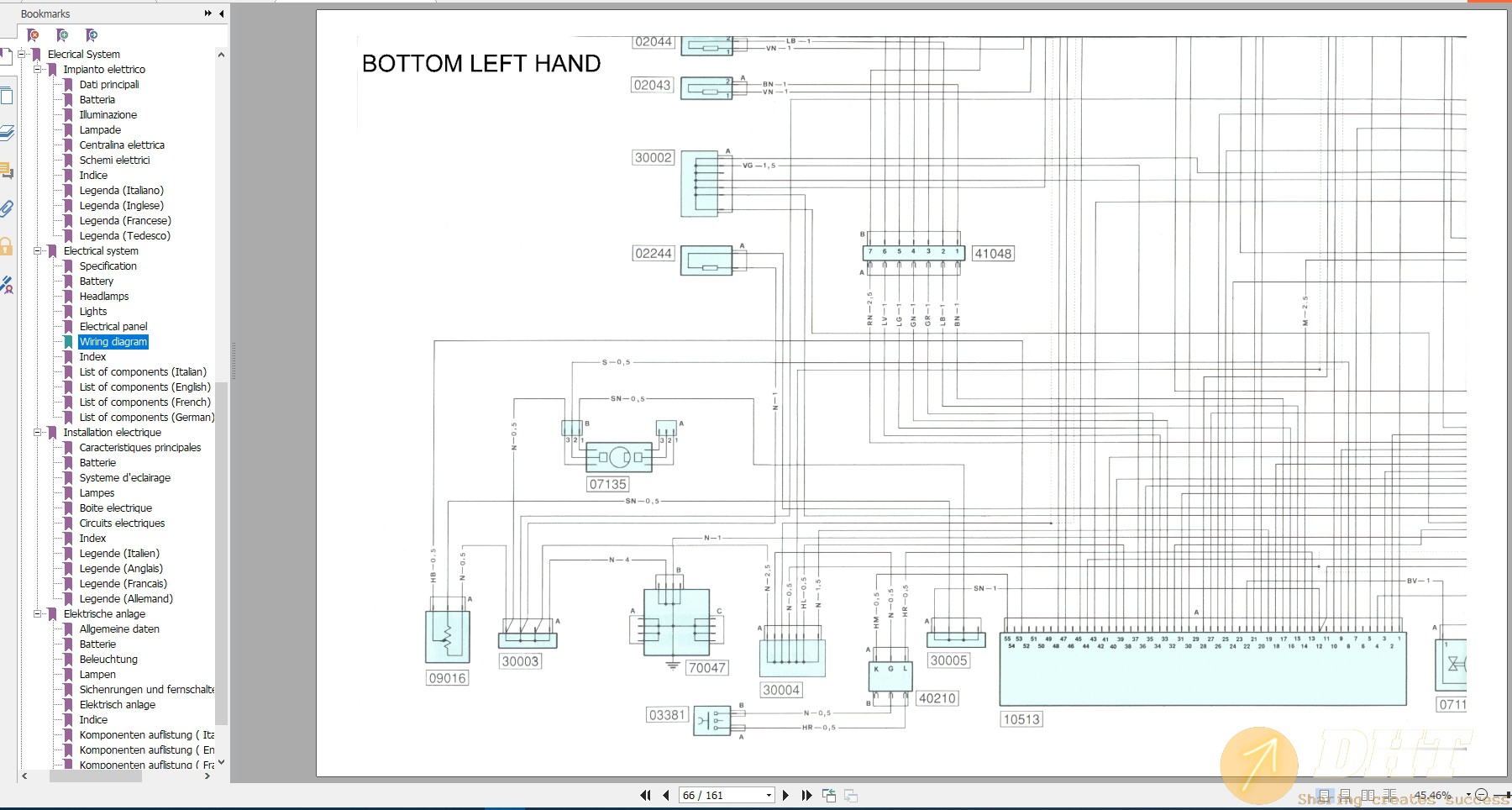
Task: Click the go to previous view icon
Action: [829, 795]
